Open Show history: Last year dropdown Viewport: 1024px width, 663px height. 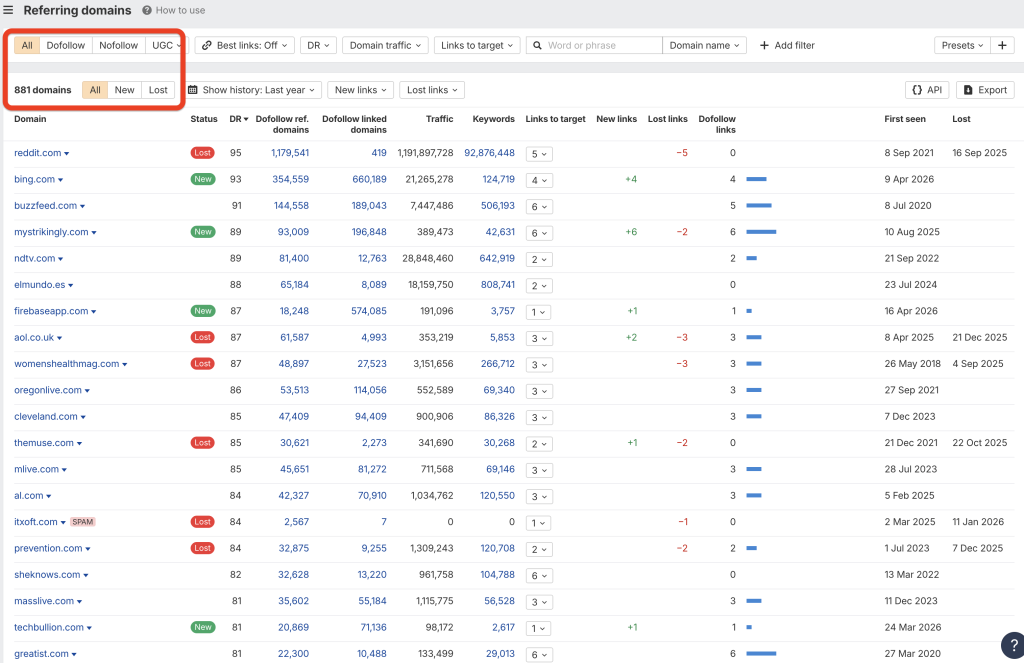pos(251,89)
